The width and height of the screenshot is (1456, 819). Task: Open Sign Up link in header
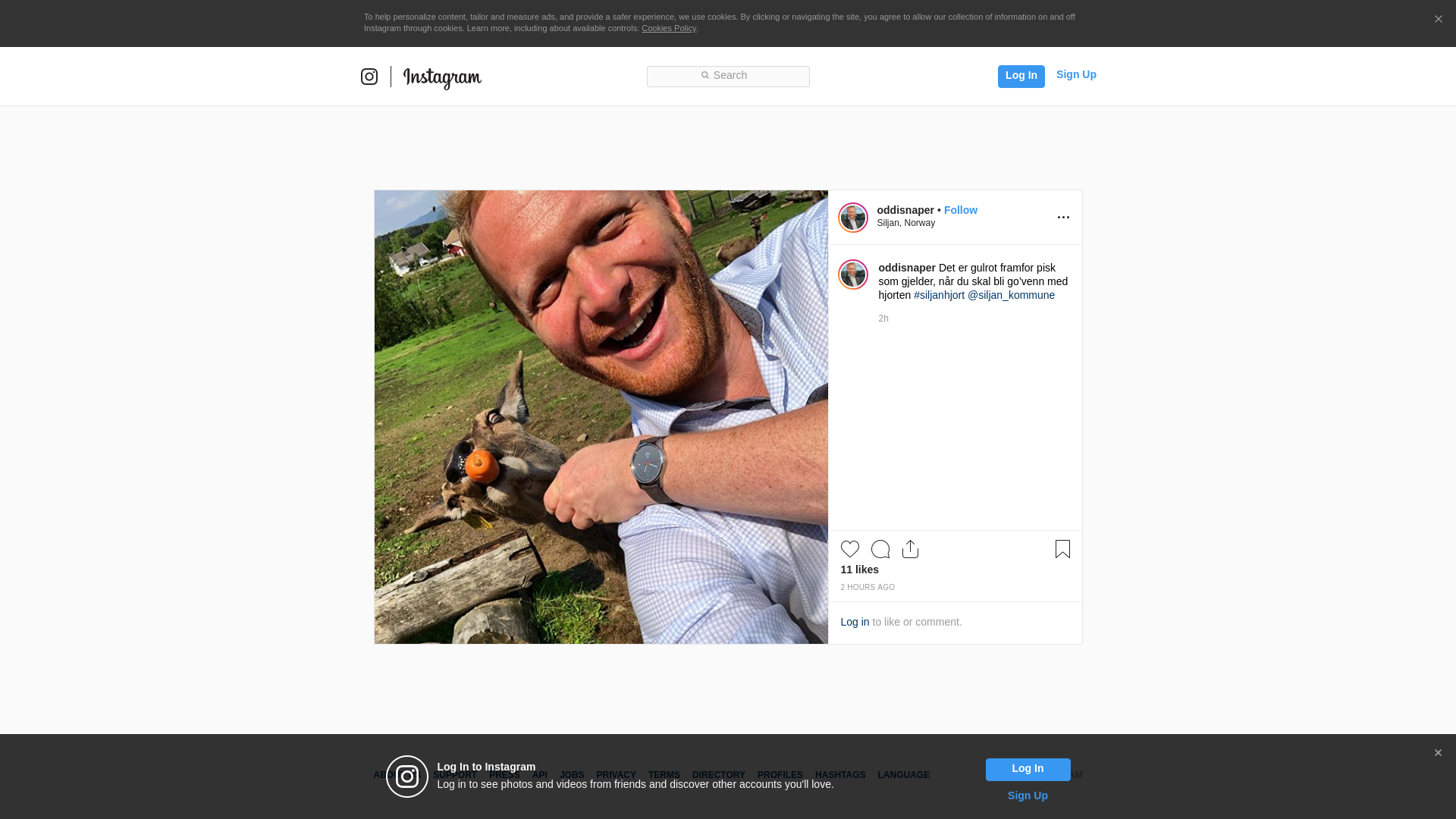(1076, 74)
